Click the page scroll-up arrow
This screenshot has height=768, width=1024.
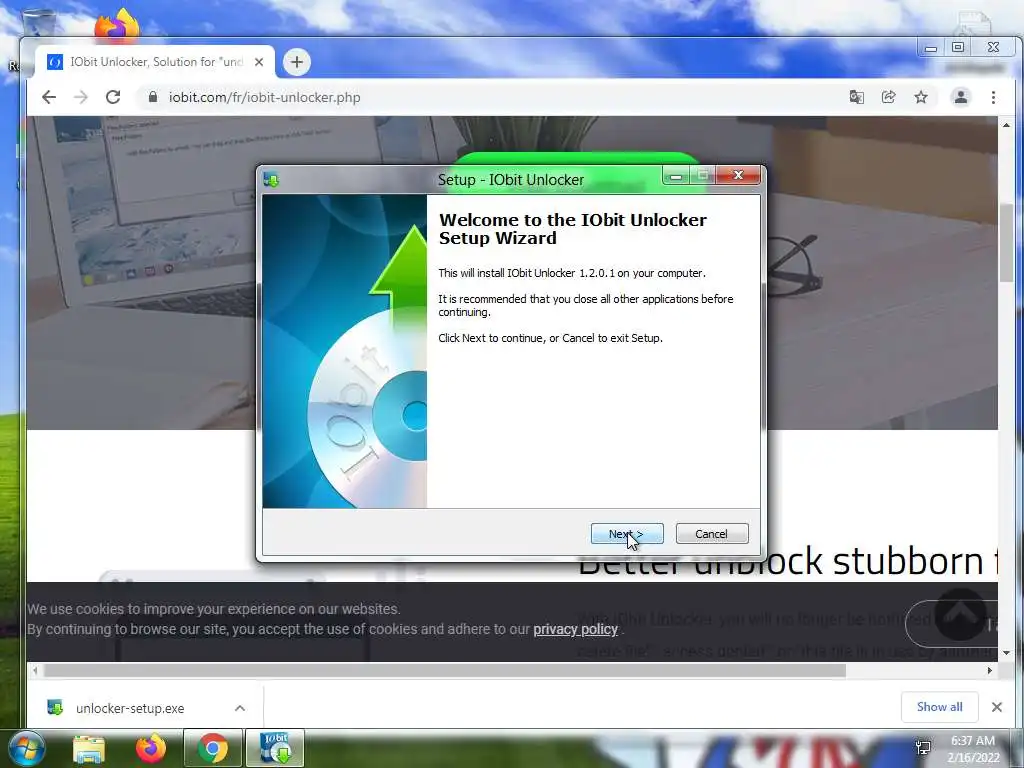click(x=1006, y=125)
